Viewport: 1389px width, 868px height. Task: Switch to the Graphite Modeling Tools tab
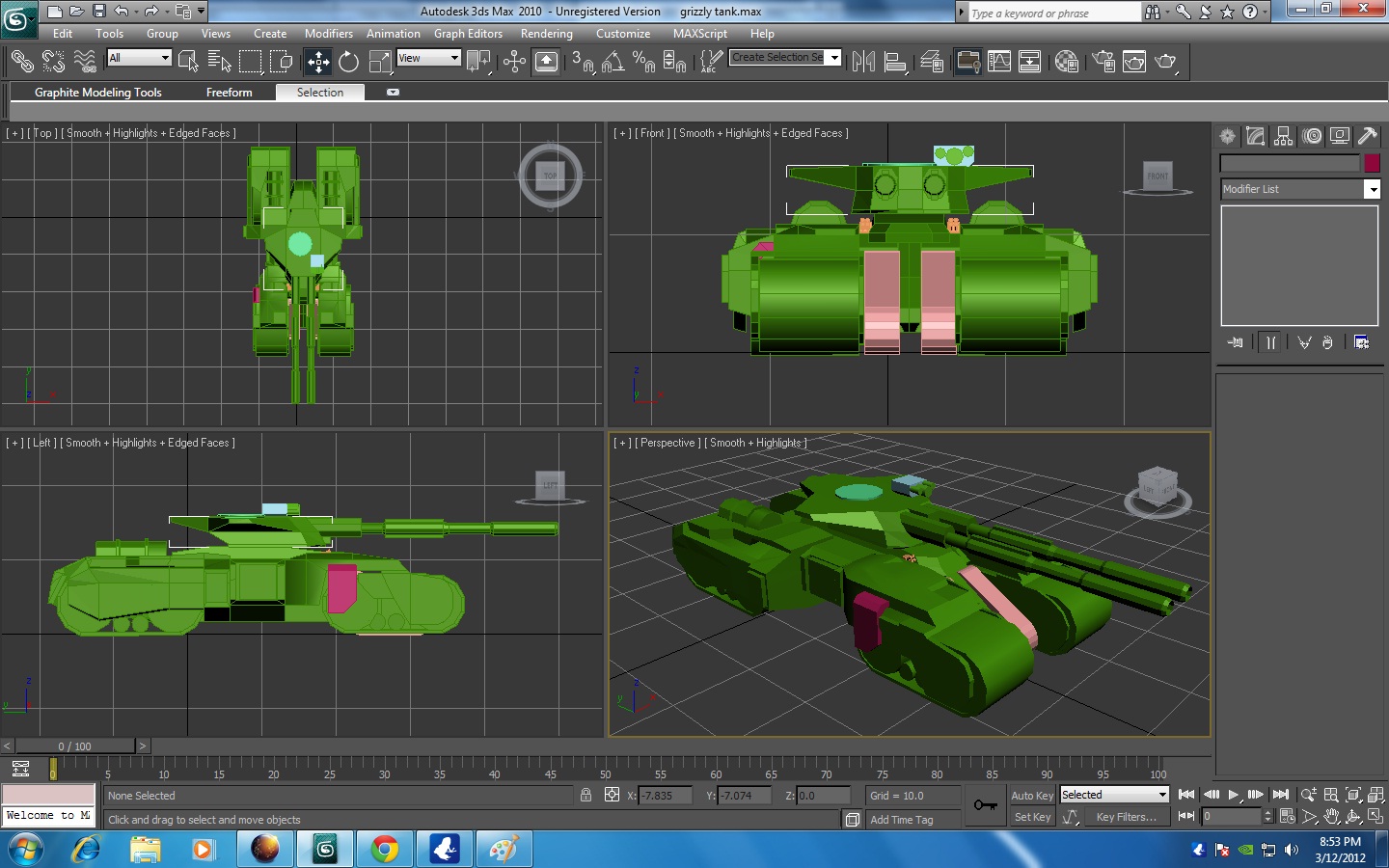(x=98, y=93)
